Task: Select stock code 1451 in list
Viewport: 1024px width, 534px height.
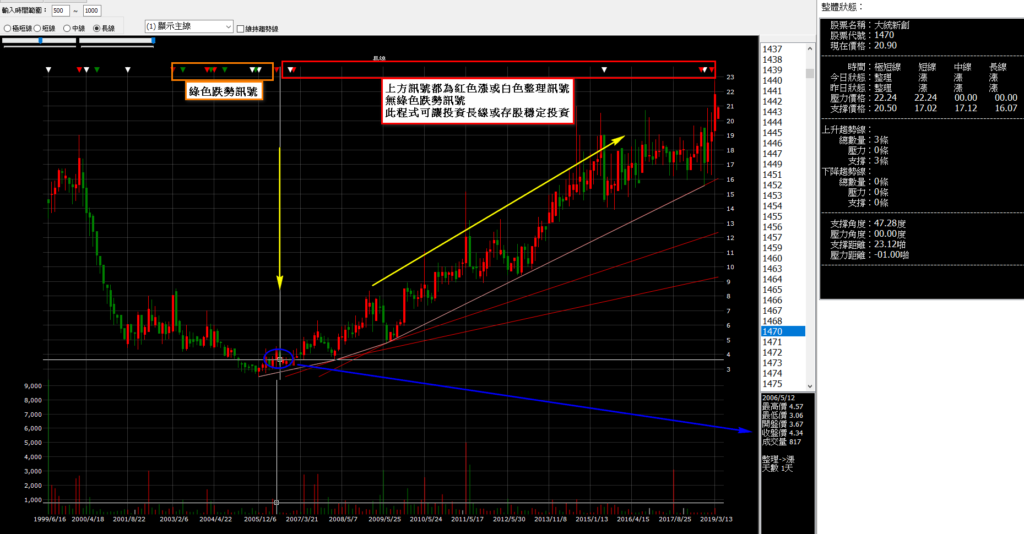Action: pyautogui.click(x=782, y=174)
